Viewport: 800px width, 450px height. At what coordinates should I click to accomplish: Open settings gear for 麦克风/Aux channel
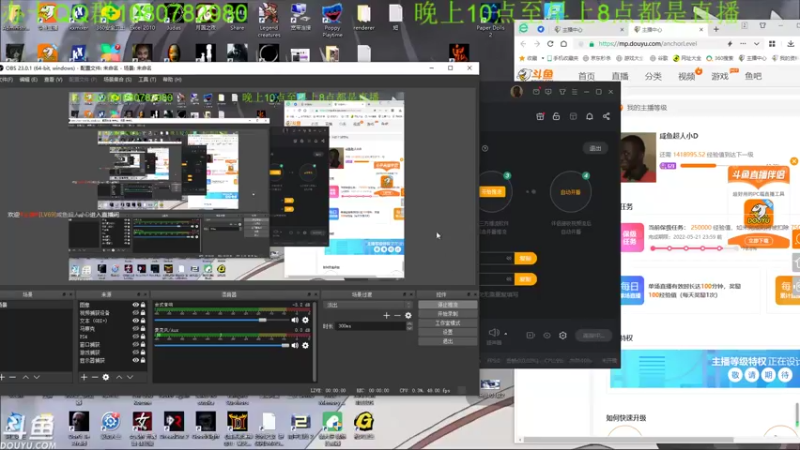point(305,345)
